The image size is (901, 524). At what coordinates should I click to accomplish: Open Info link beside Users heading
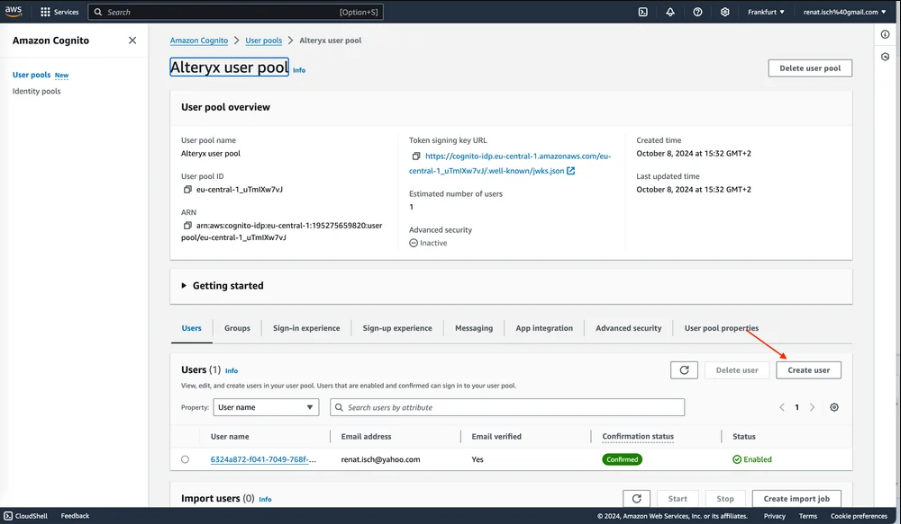click(x=232, y=371)
